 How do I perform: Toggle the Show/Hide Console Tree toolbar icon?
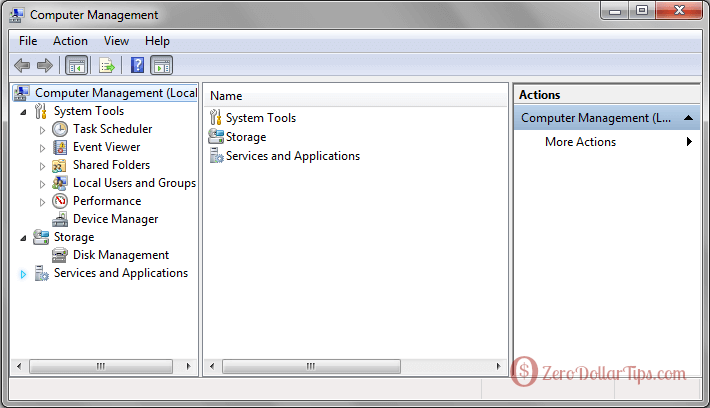[x=76, y=66]
